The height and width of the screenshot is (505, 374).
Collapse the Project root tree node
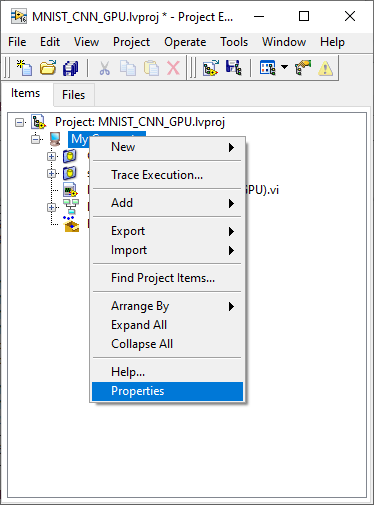20,122
